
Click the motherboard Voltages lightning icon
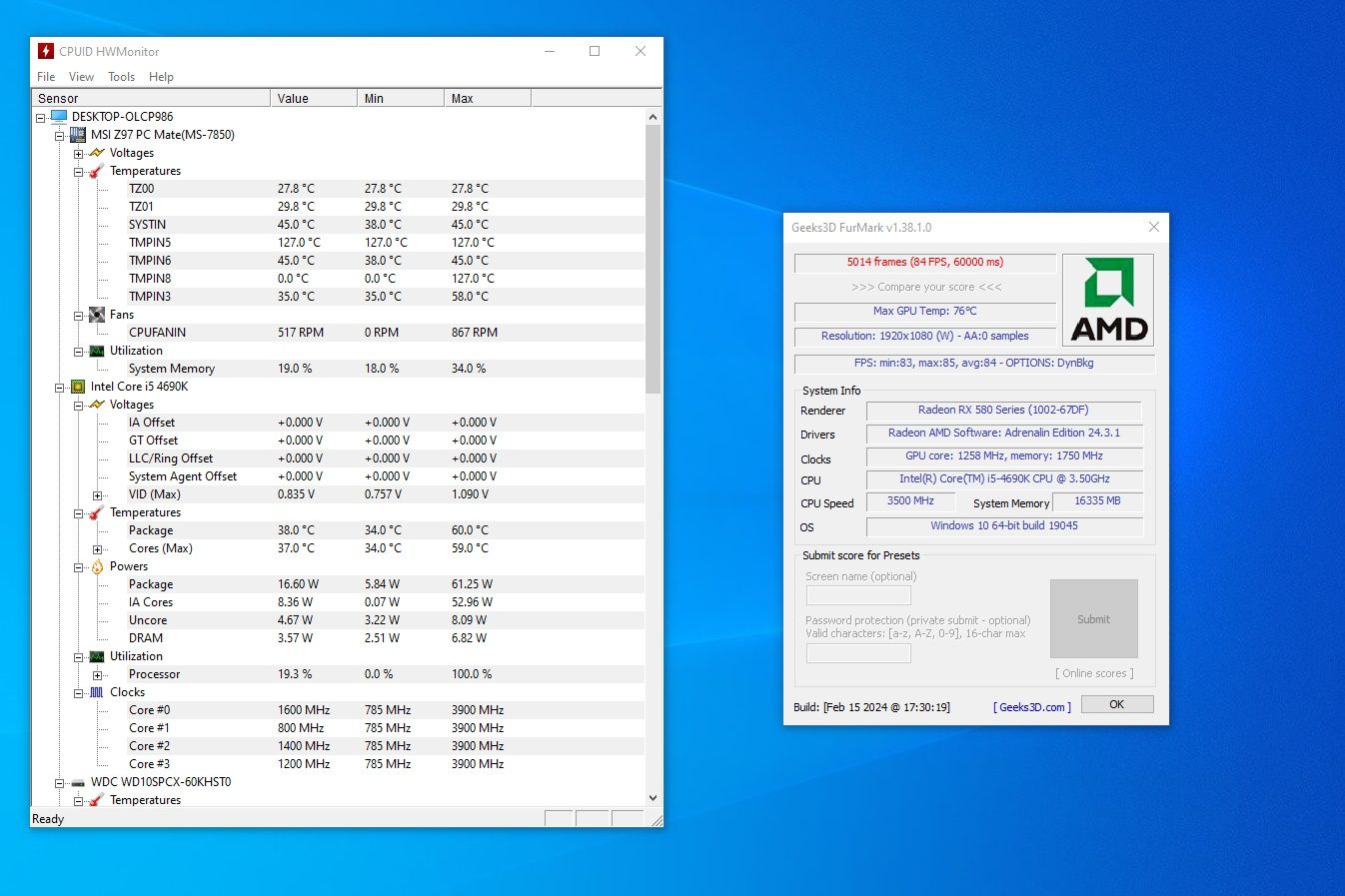(x=97, y=153)
